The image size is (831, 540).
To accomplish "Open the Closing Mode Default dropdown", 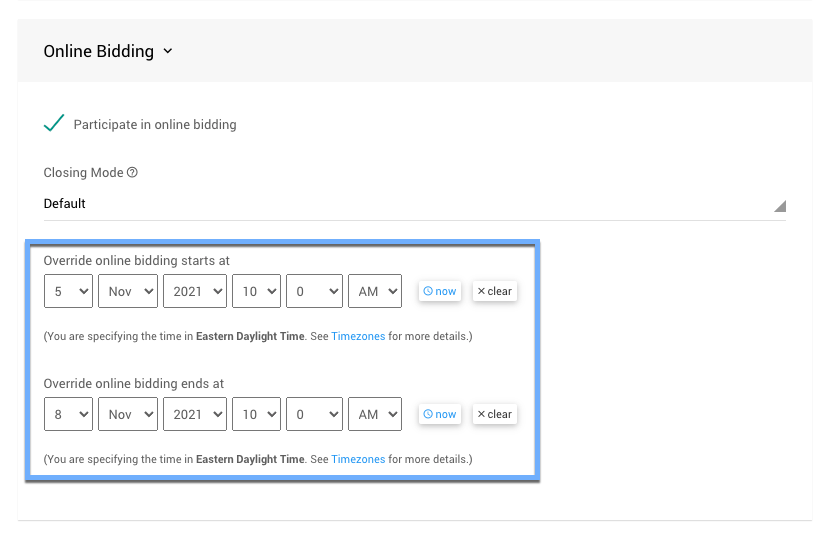I will [x=414, y=204].
